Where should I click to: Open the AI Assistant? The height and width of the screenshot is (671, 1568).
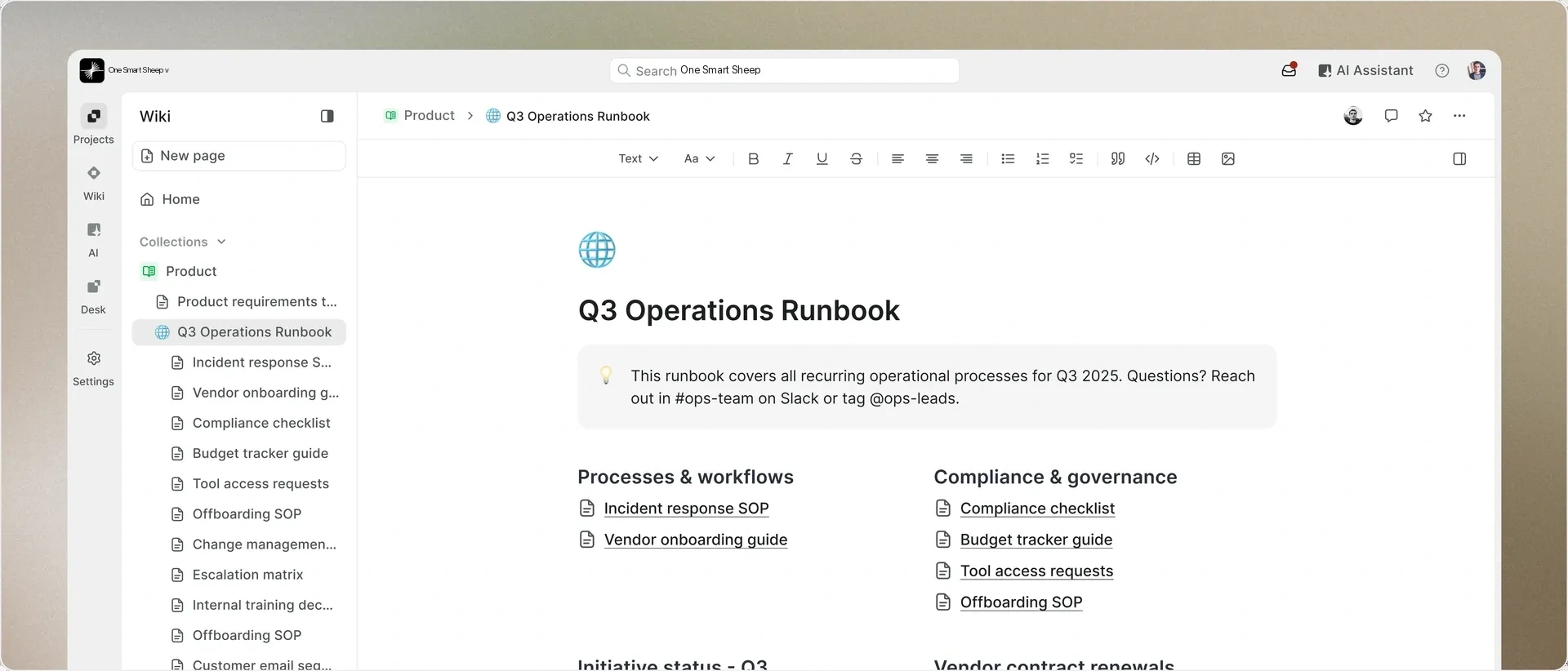1365,70
